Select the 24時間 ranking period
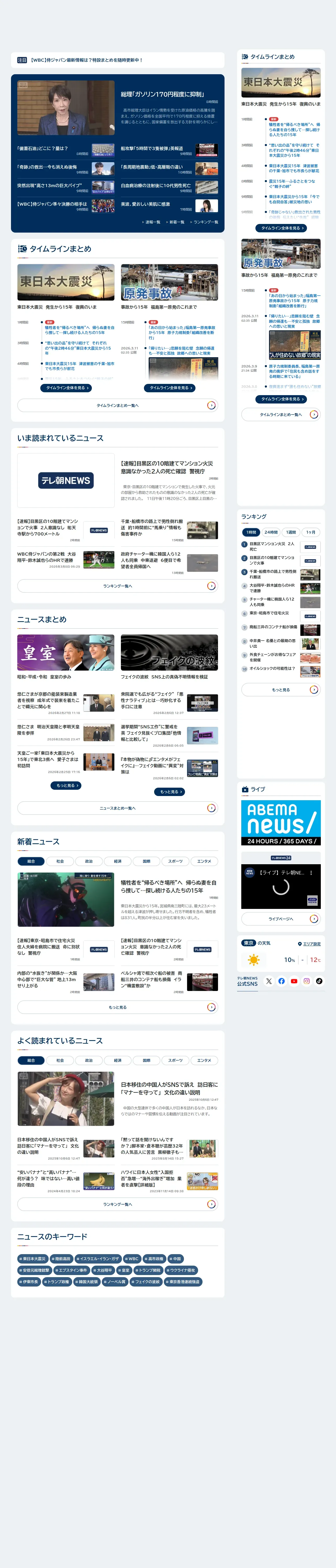This screenshot has height=1568, width=336. pos(271,532)
